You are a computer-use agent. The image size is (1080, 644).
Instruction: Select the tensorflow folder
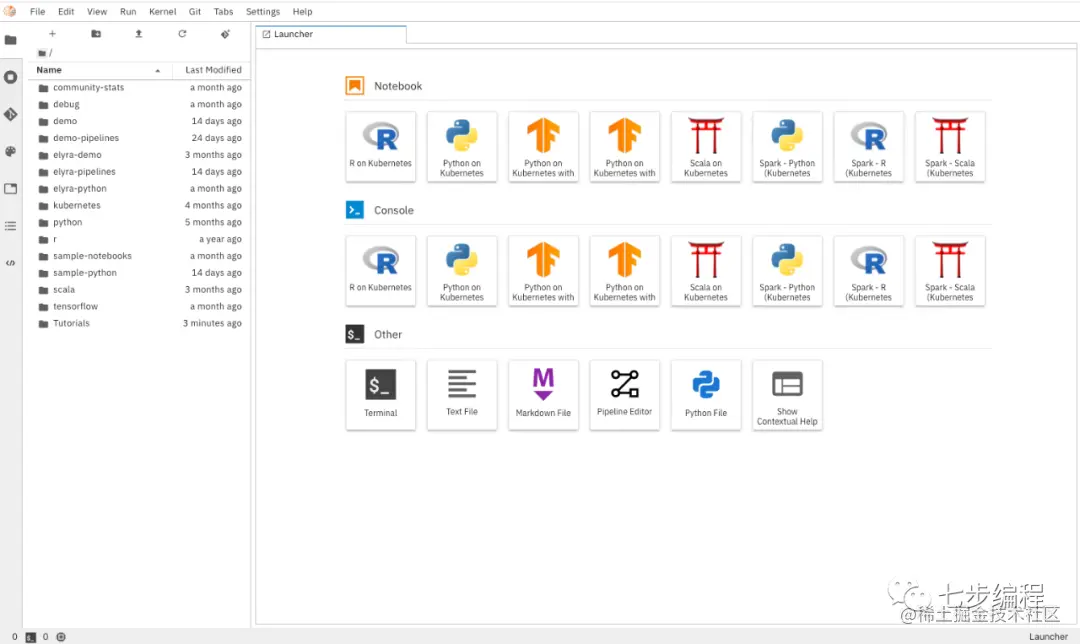pyautogui.click(x=138, y=307)
